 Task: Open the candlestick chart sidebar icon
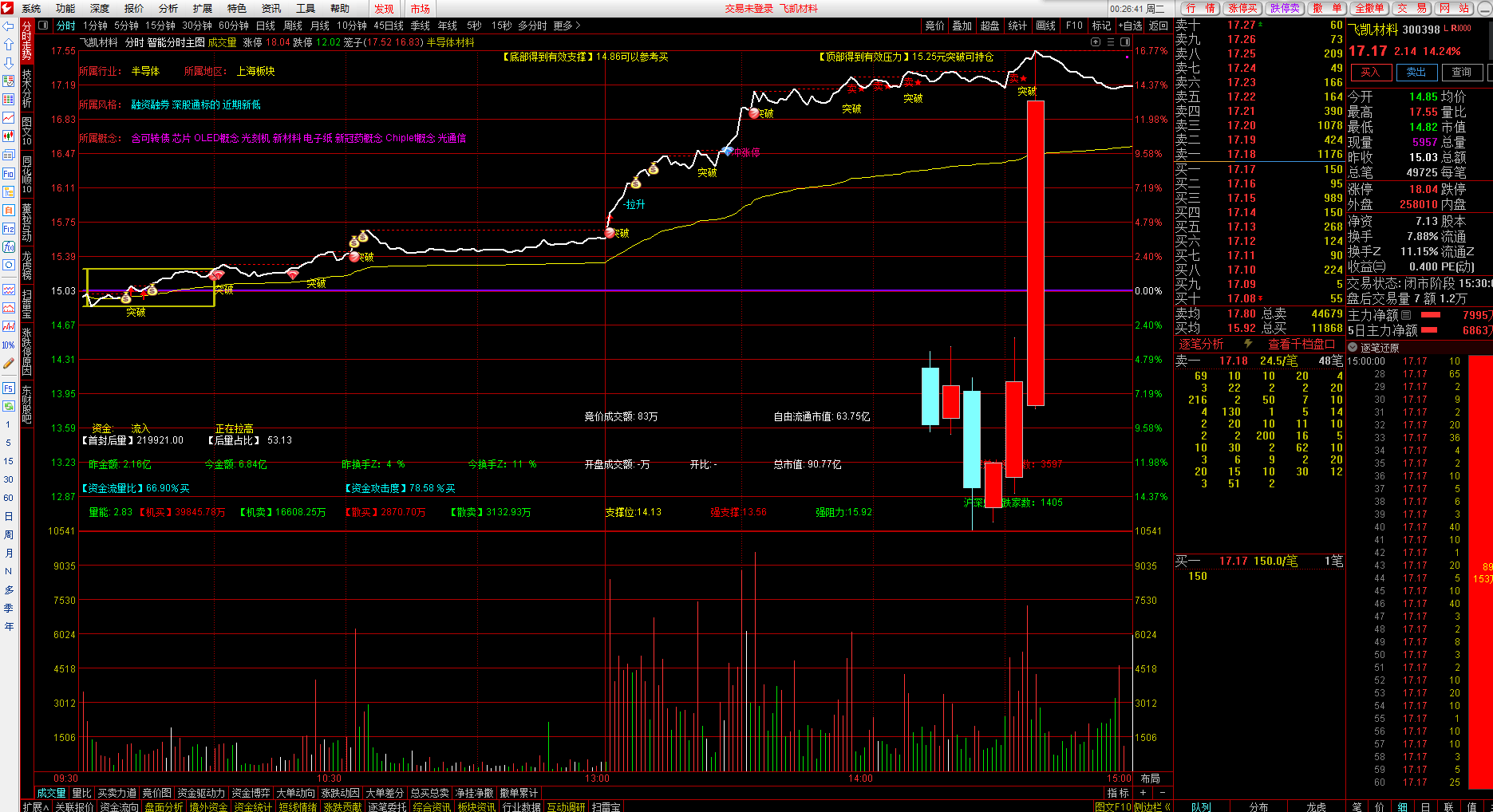[x=9, y=136]
